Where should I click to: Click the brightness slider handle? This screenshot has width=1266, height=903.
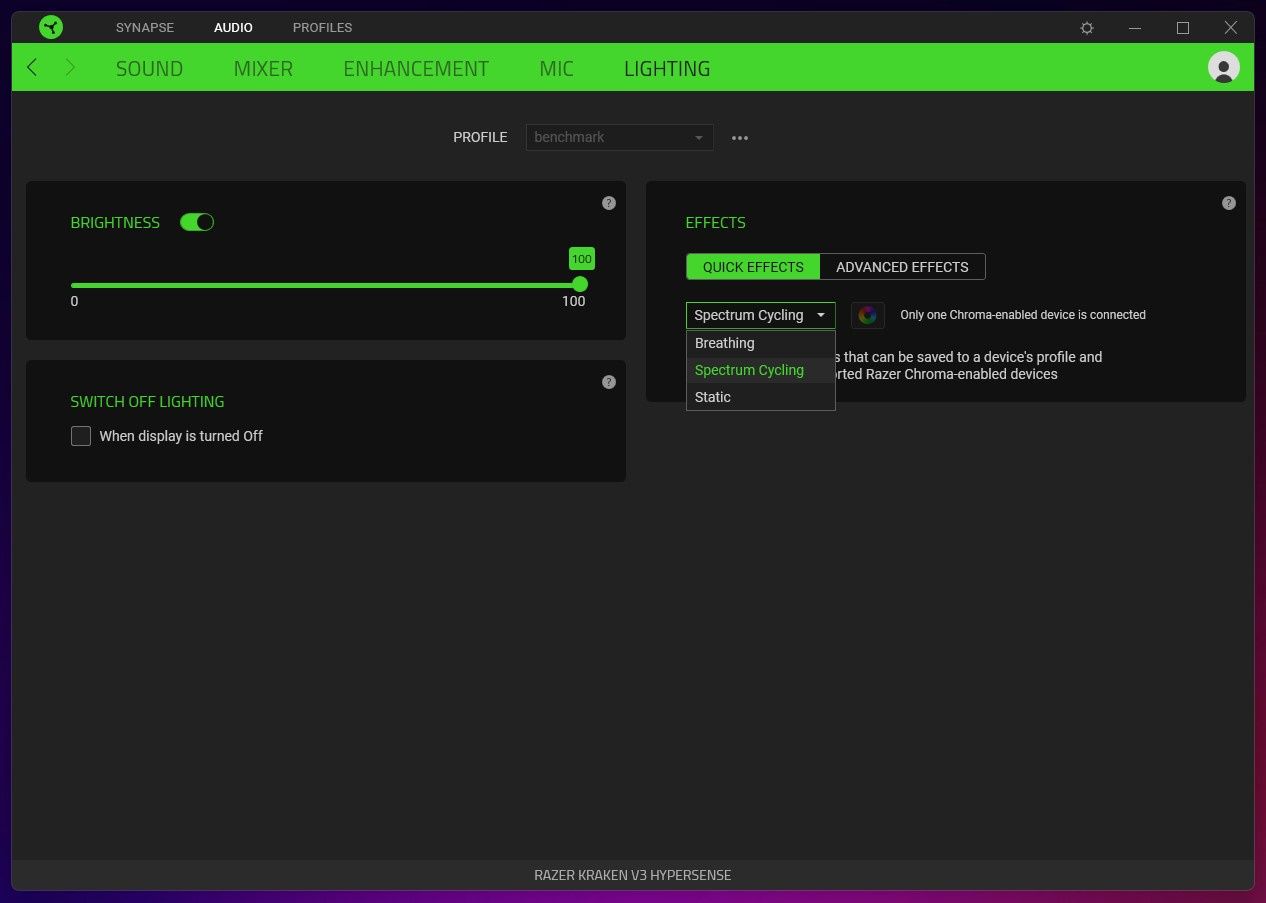580,285
